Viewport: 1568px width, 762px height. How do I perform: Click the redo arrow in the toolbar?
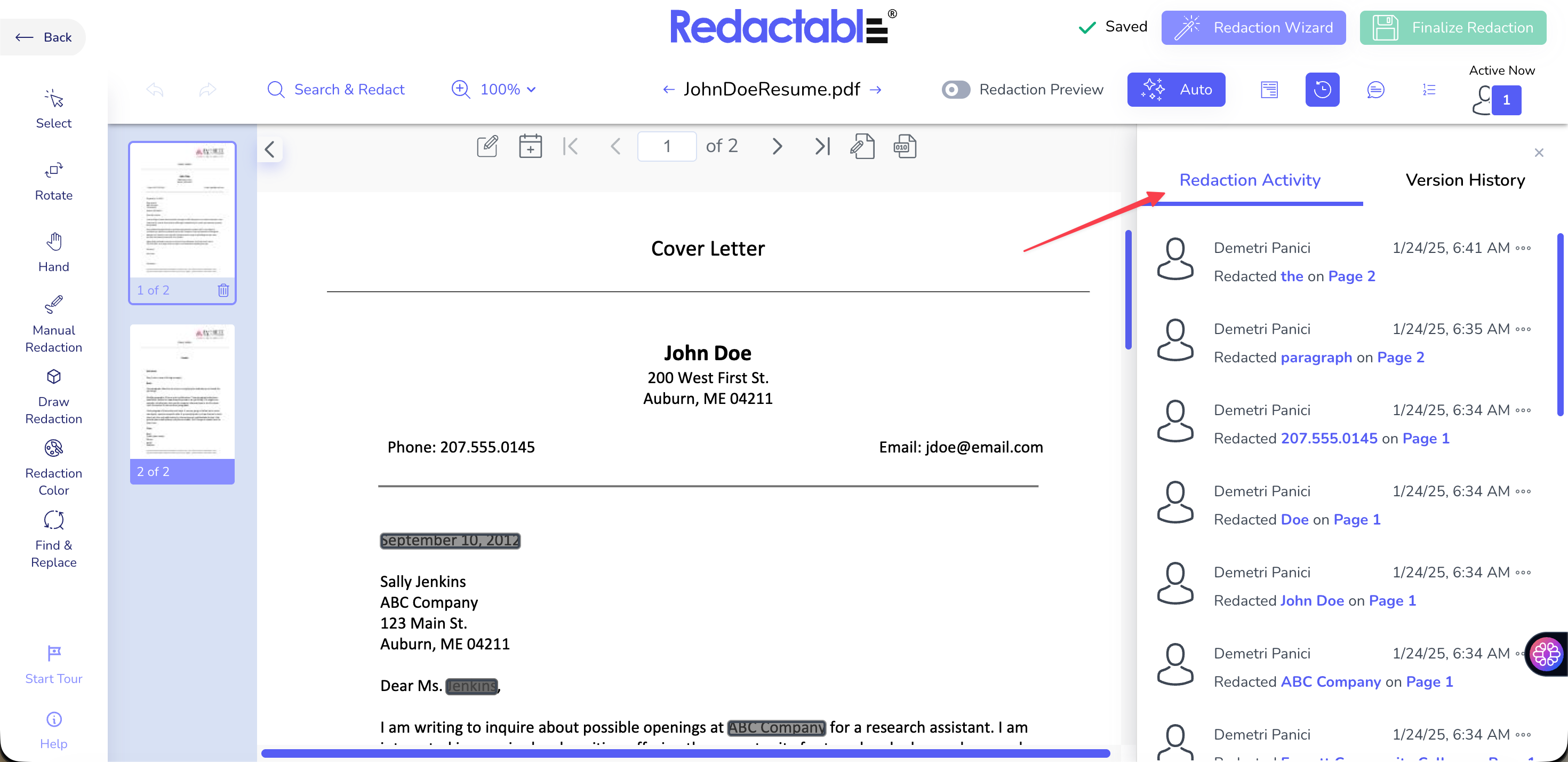tap(207, 90)
